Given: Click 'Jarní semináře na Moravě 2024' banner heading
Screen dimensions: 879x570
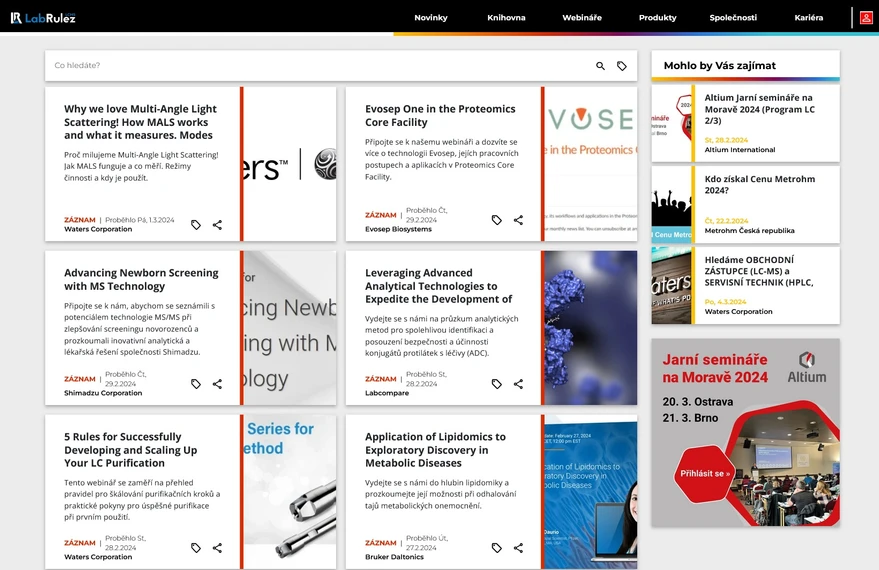Looking at the screenshot, I should [x=715, y=368].
